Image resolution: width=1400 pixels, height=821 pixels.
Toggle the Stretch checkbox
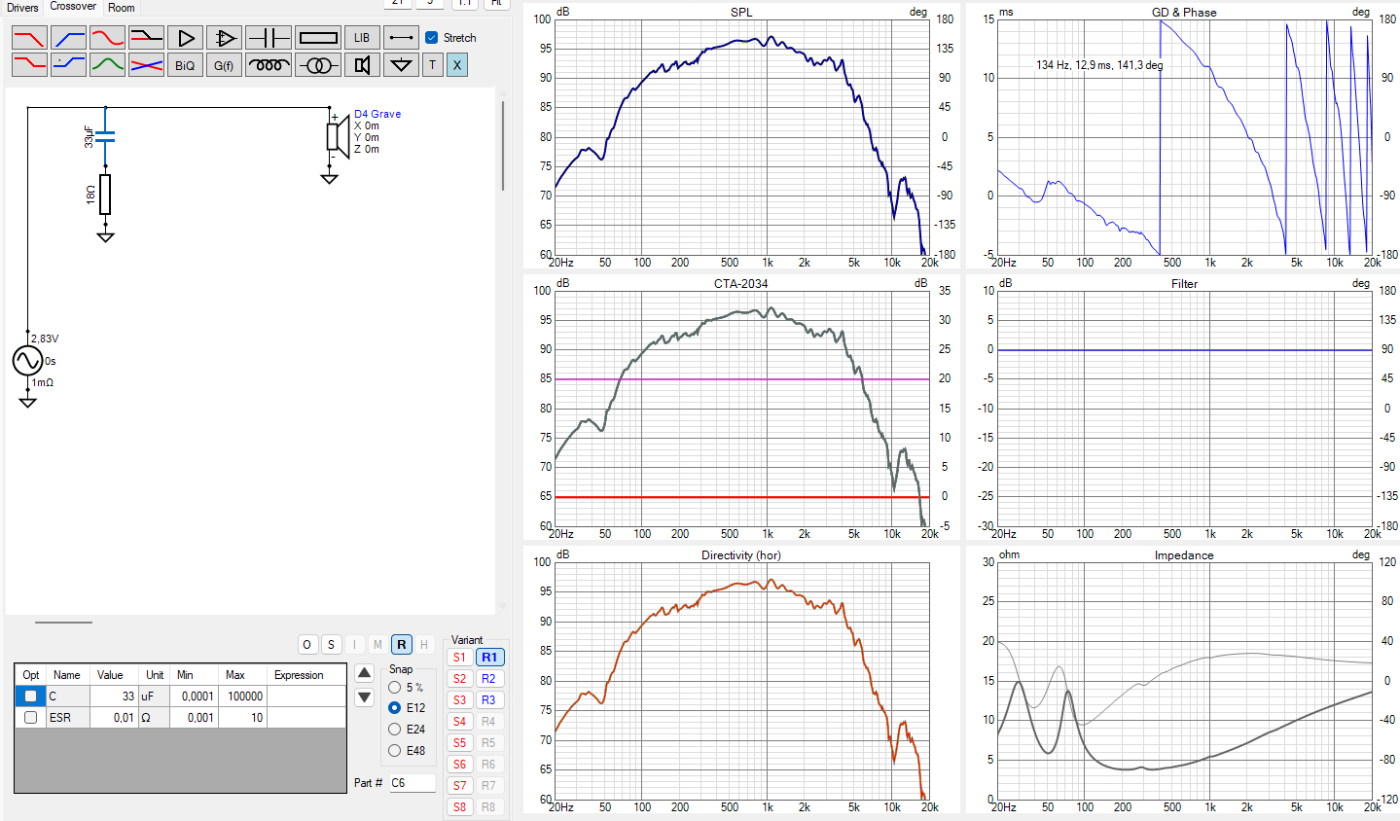point(431,38)
